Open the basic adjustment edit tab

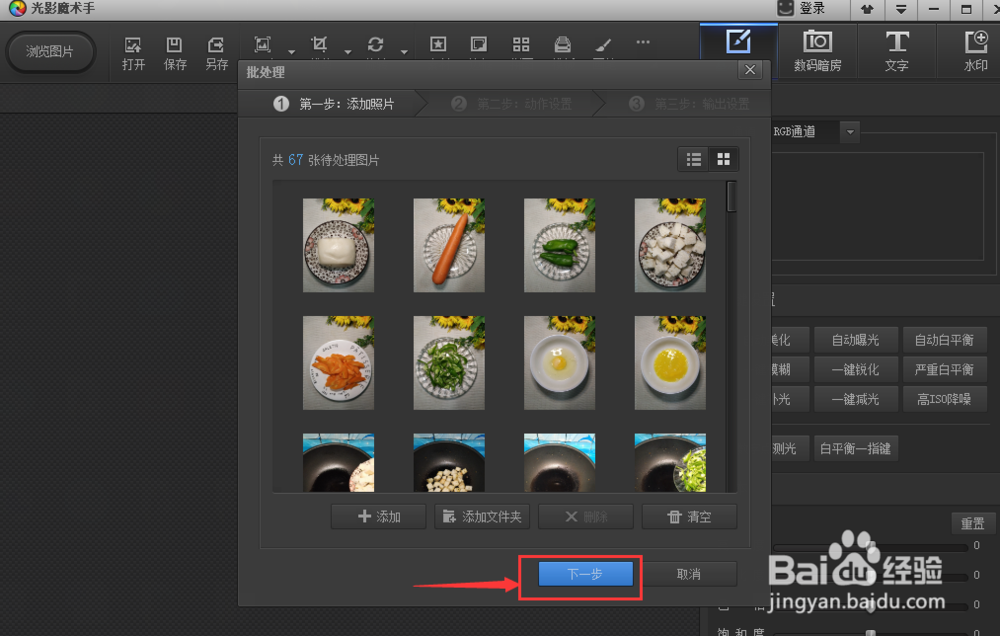739,49
